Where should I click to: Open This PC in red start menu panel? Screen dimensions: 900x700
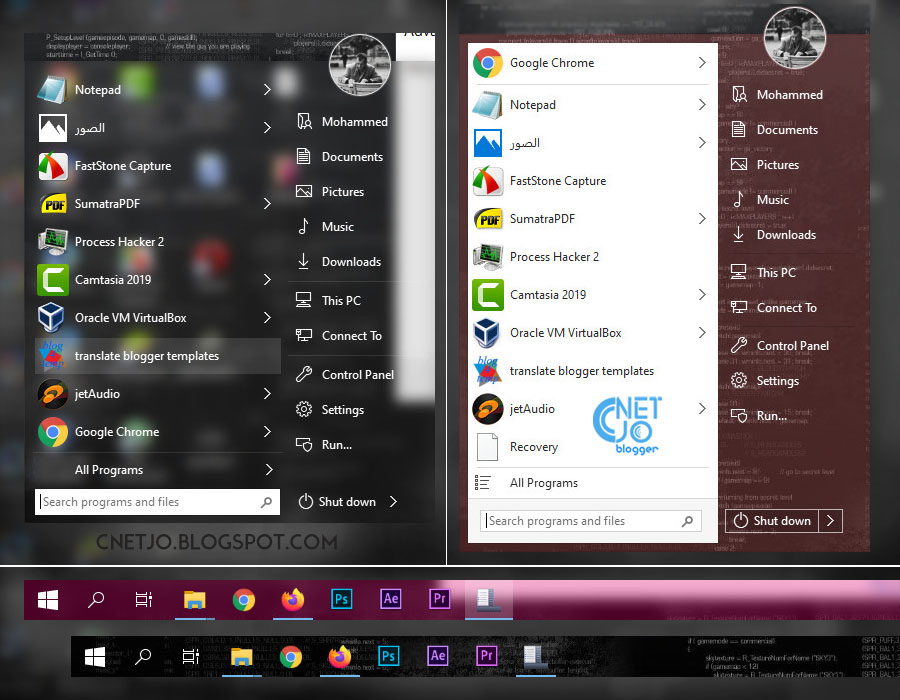tap(763, 273)
